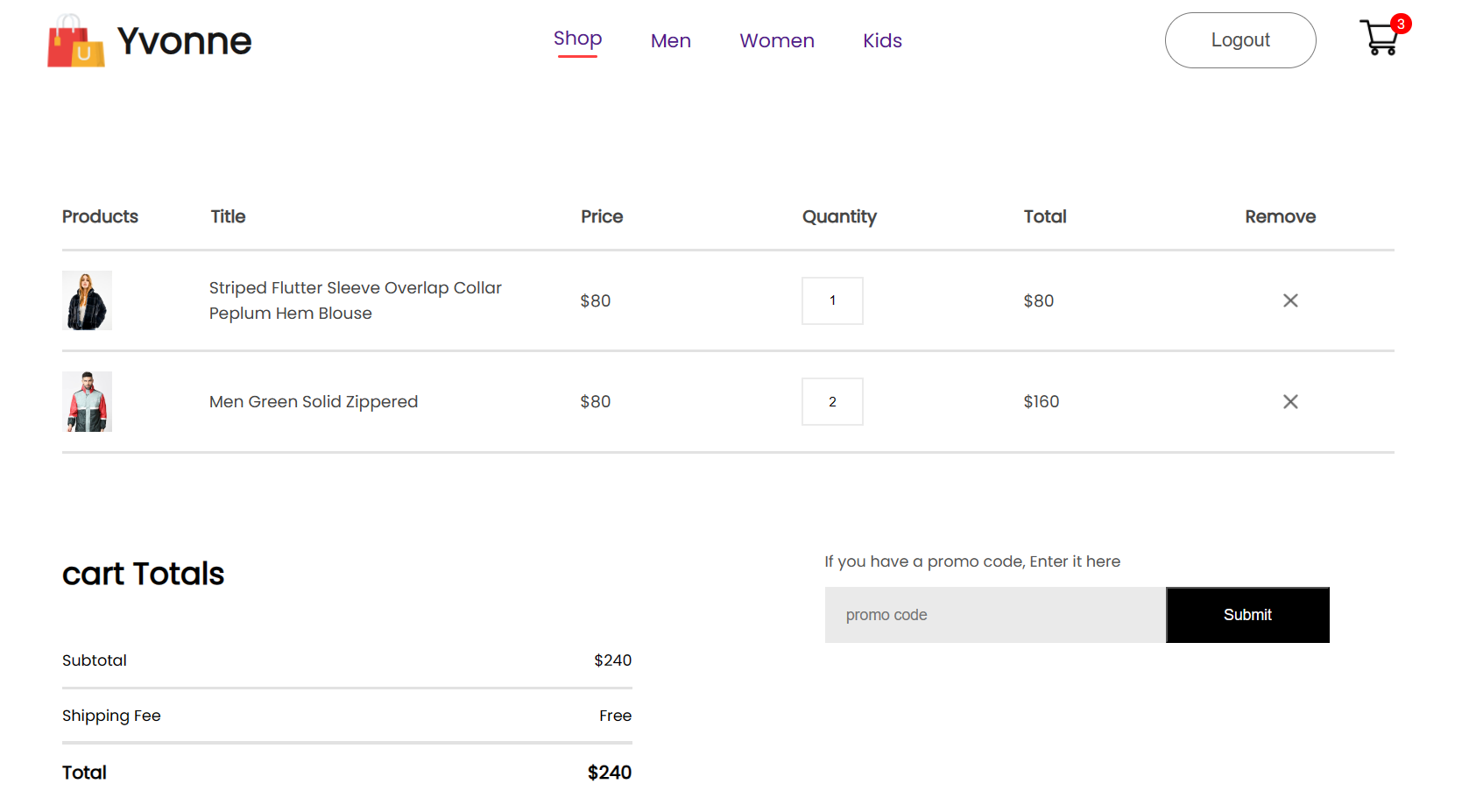The height and width of the screenshot is (812, 1476).
Task: Click the Title column header
Action: (228, 216)
